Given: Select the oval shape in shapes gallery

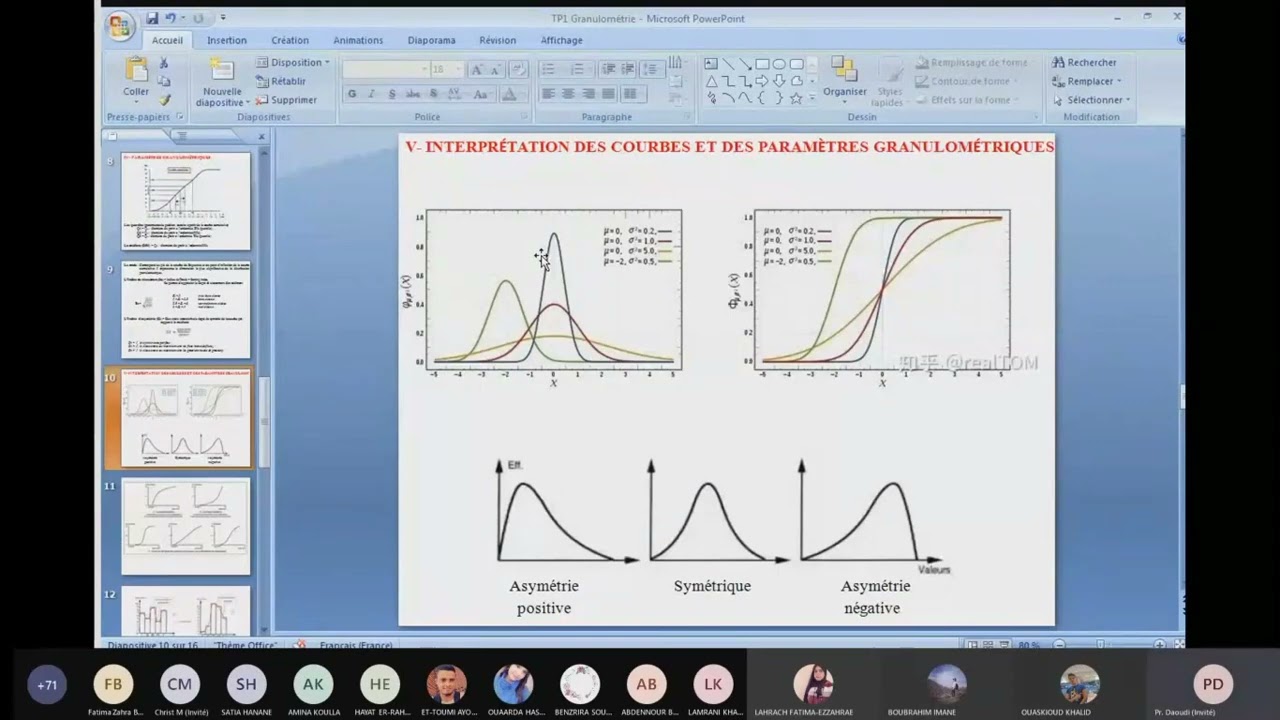Looking at the screenshot, I should pos(779,63).
